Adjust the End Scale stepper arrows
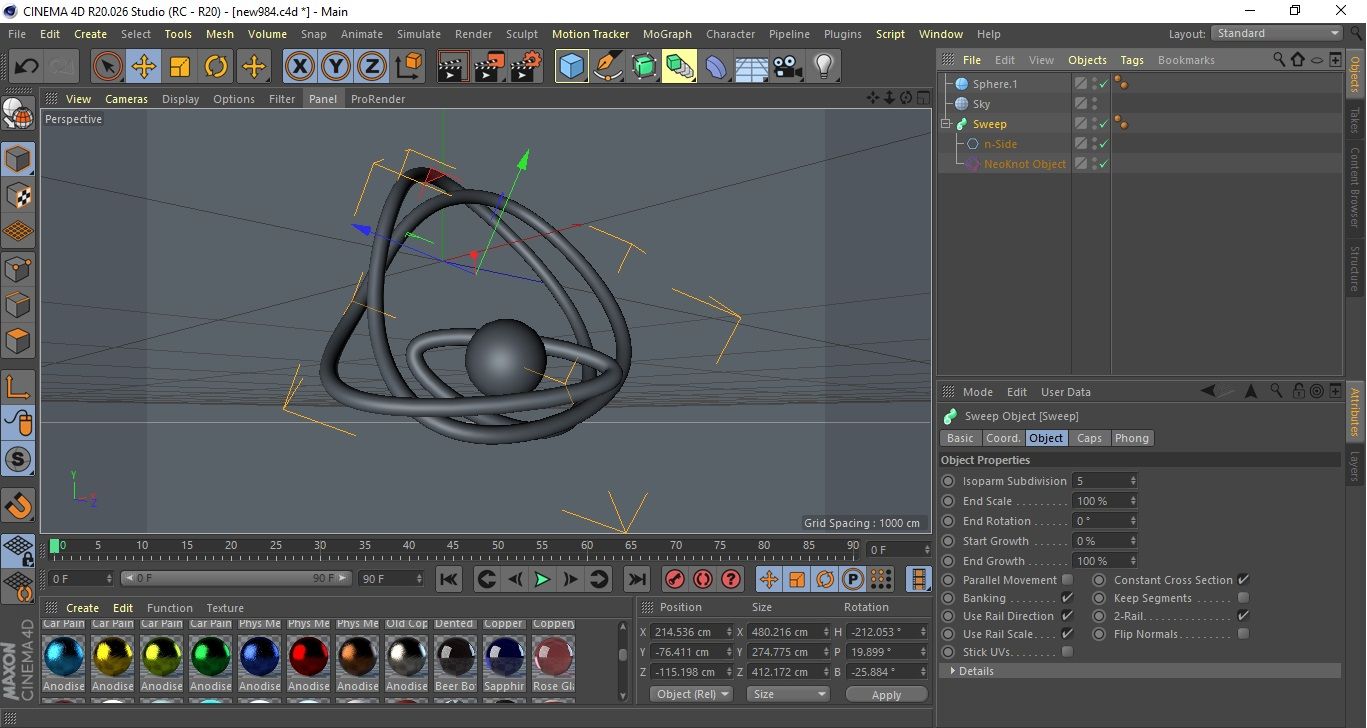1367x728 pixels. pos(1133,501)
